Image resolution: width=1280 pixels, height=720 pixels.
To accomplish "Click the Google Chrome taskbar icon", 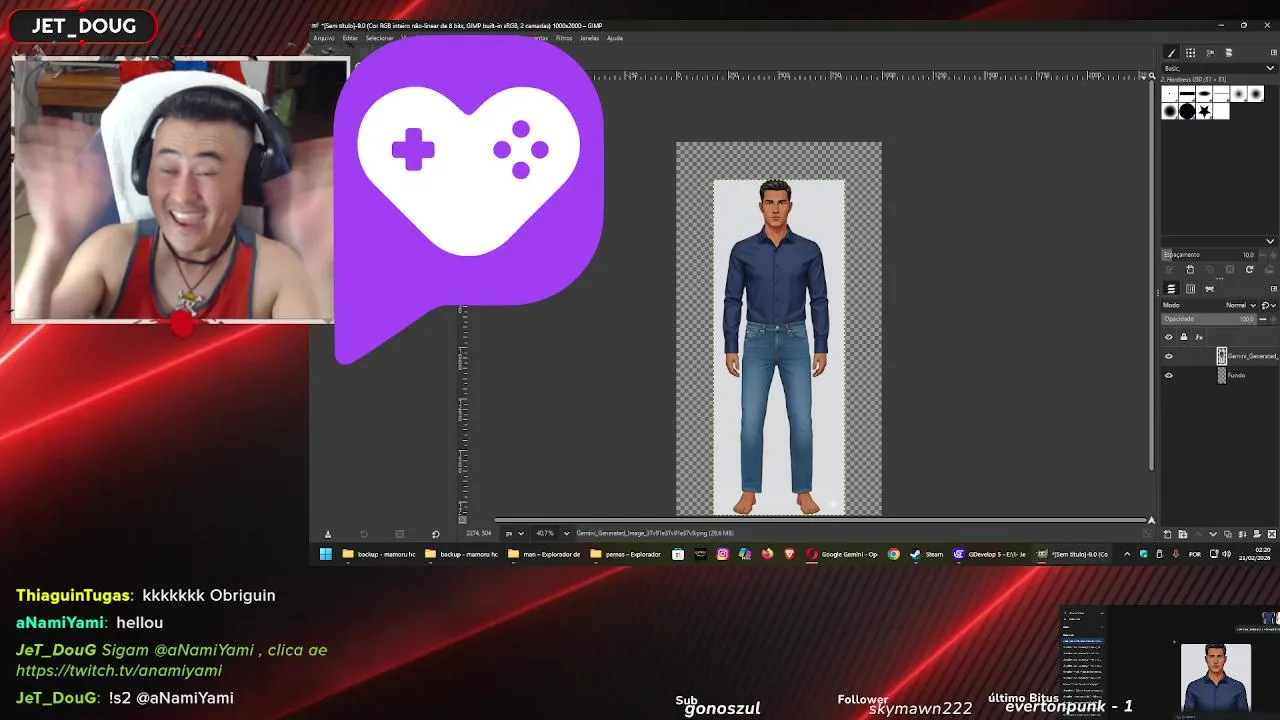I will point(893,554).
